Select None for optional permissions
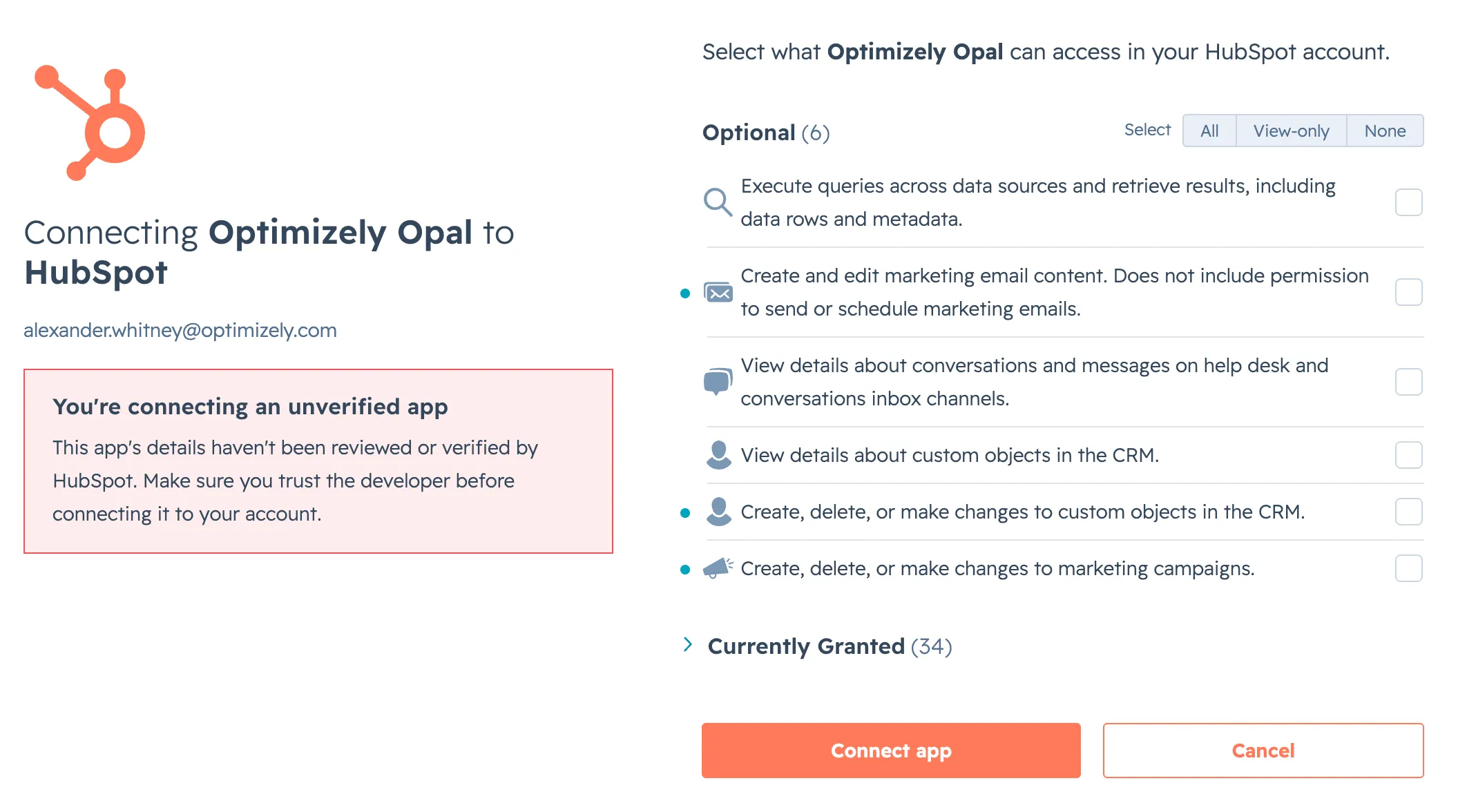The height and width of the screenshot is (812, 1467). click(1385, 130)
